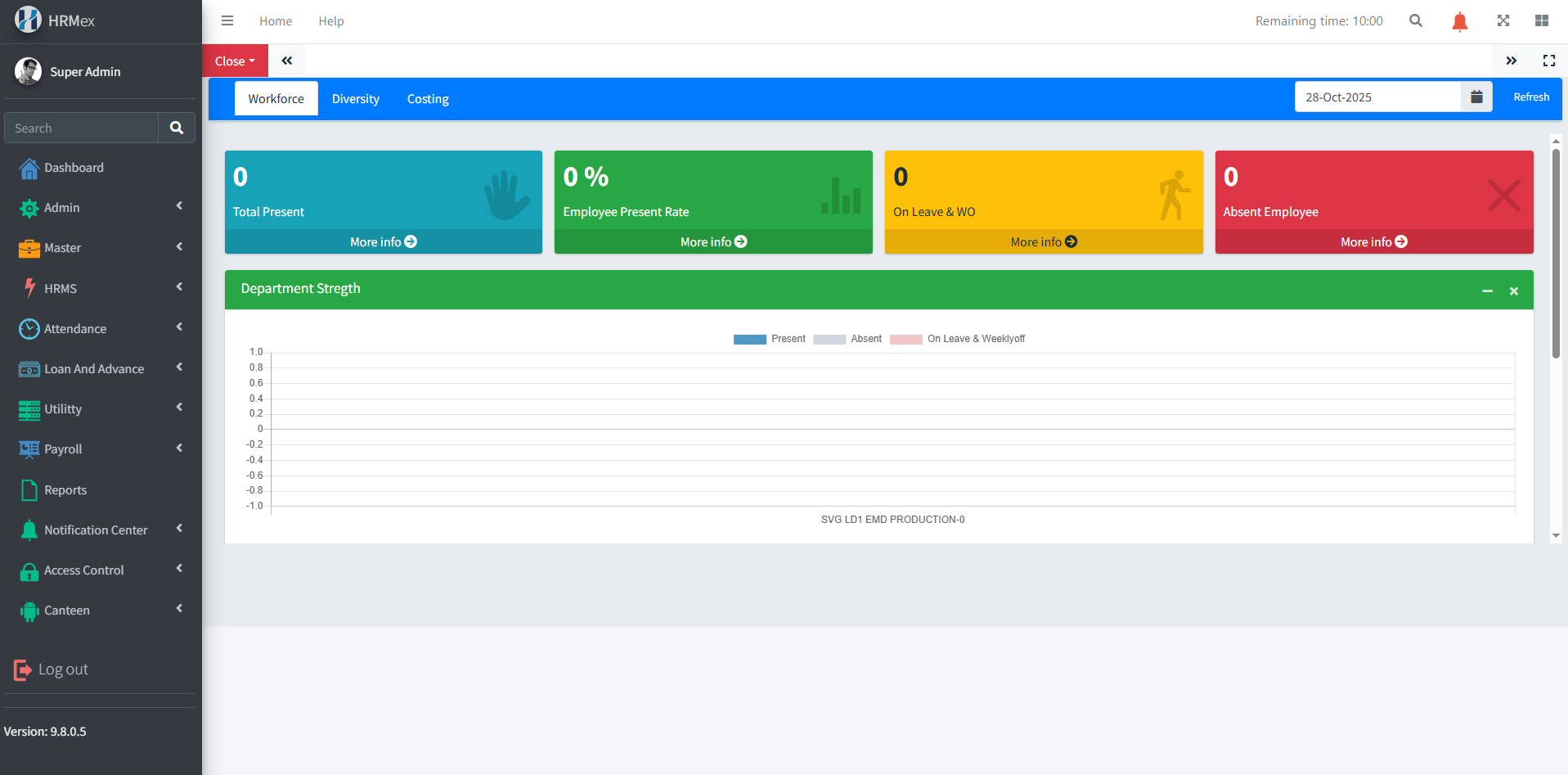Viewport: 1568px width, 775px height.
Task: Switch to the Diversity tab
Action: click(x=355, y=98)
